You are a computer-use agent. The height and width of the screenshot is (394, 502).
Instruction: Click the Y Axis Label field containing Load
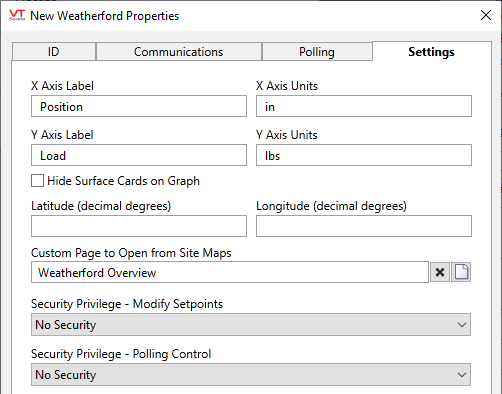139,155
